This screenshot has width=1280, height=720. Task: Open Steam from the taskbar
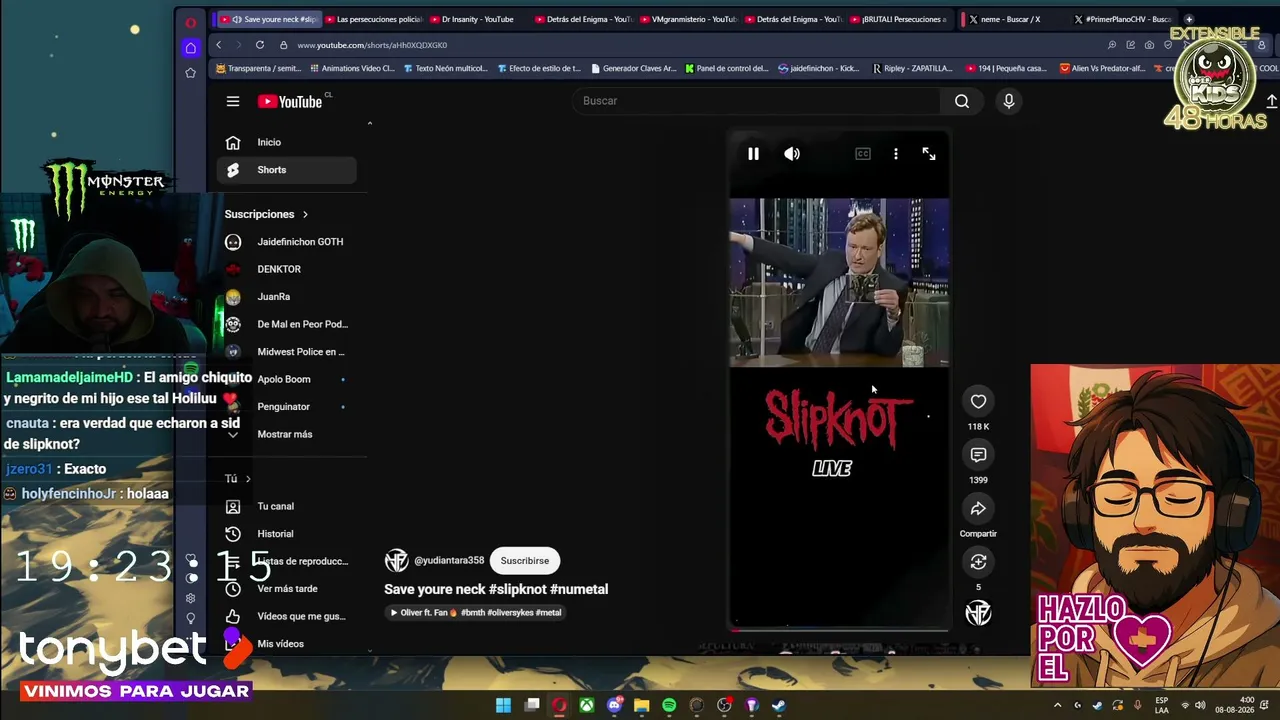click(779, 705)
